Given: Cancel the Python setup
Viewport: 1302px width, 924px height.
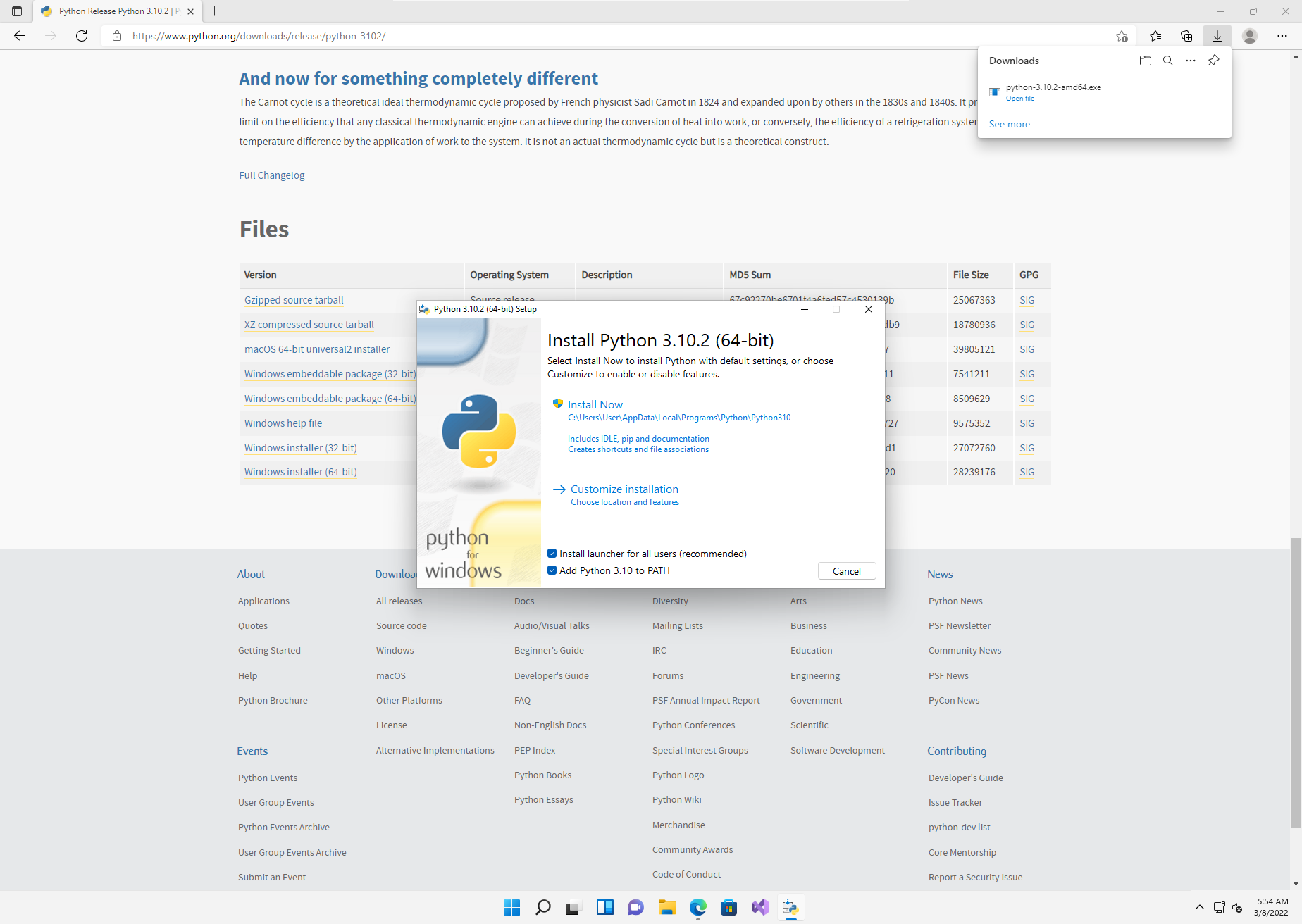Looking at the screenshot, I should click(846, 570).
